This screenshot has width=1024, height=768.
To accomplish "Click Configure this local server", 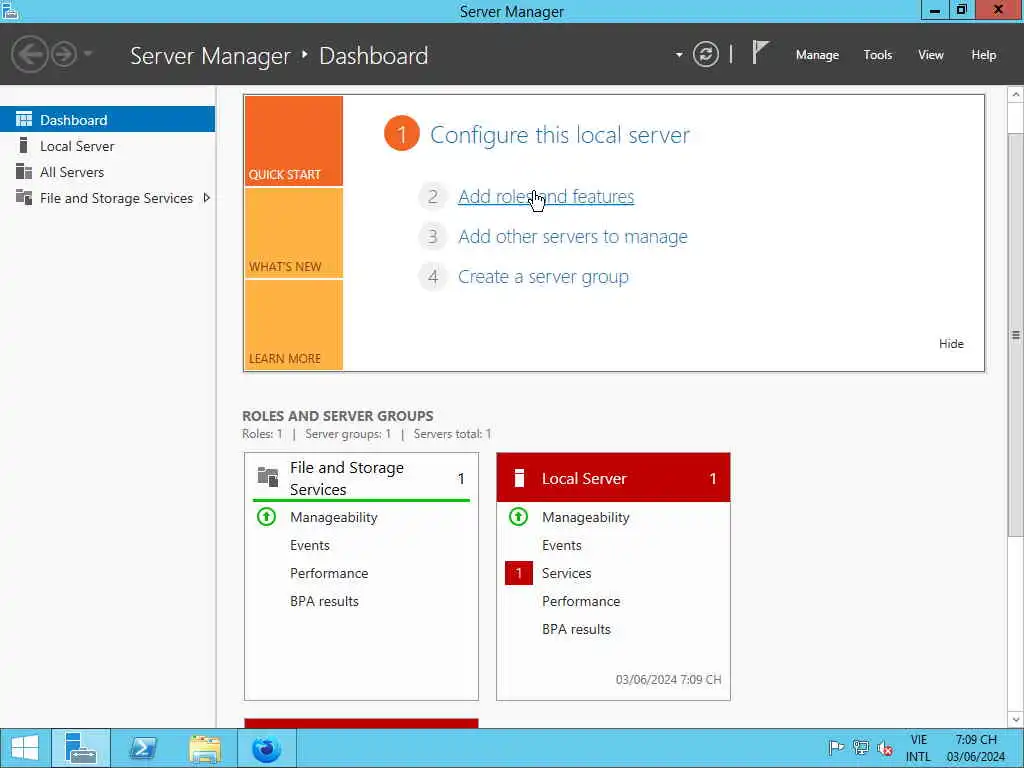I will pyautogui.click(x=560, y=135).
